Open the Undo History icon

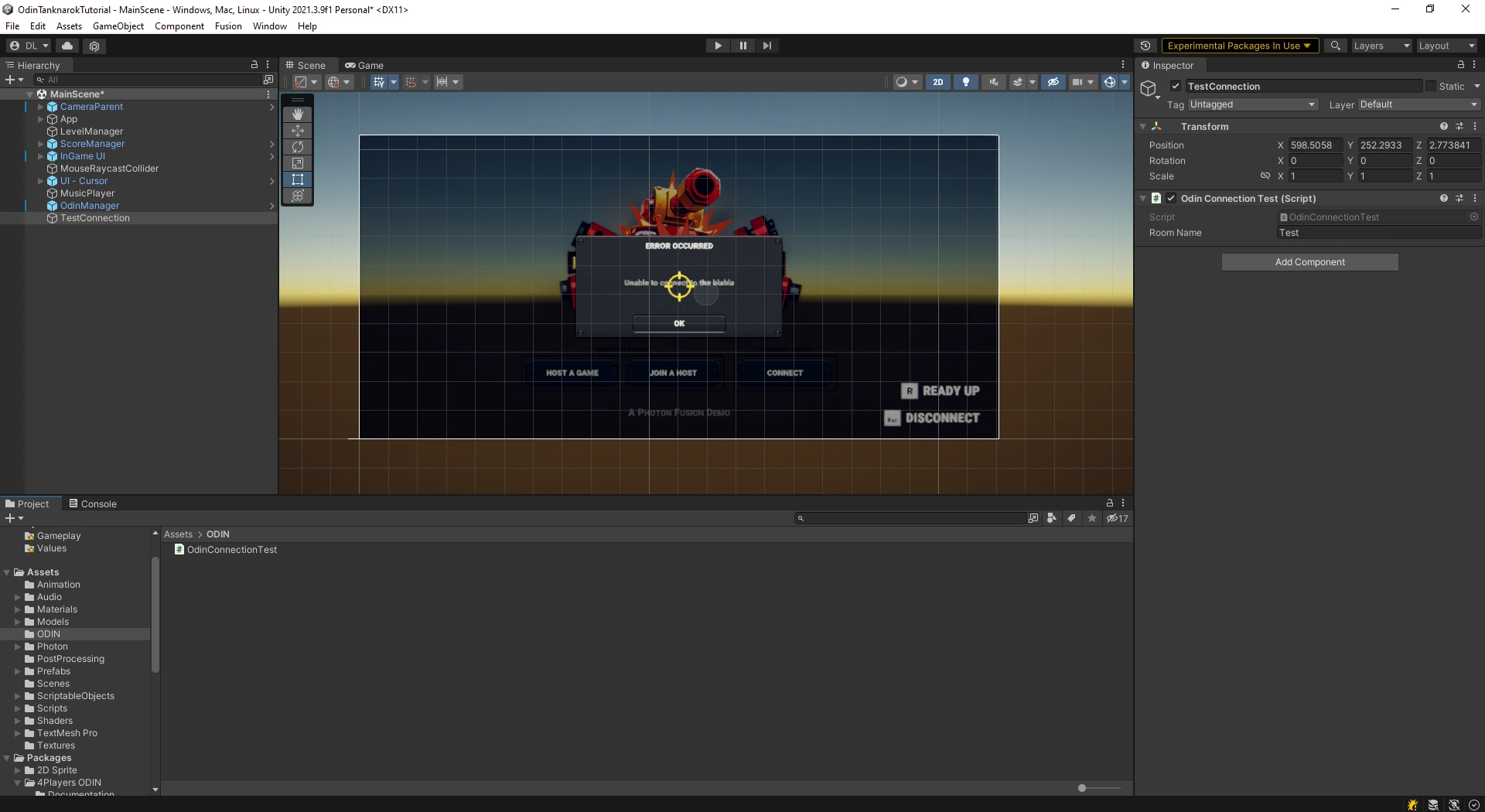(1145, 46)
